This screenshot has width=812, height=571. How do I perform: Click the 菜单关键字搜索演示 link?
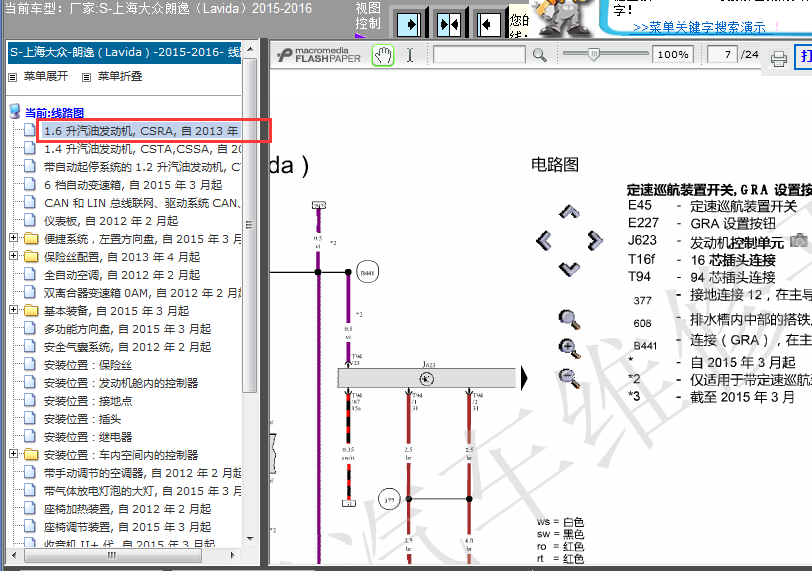tap(699, 27)
